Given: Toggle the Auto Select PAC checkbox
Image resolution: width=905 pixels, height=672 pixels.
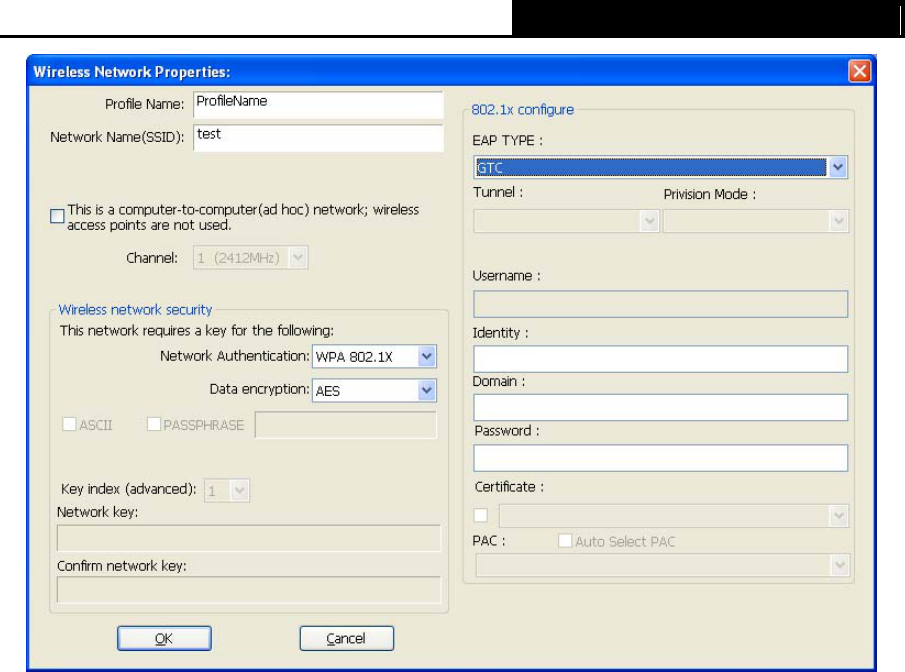Looking at the screenshot, I should point(565,541).
